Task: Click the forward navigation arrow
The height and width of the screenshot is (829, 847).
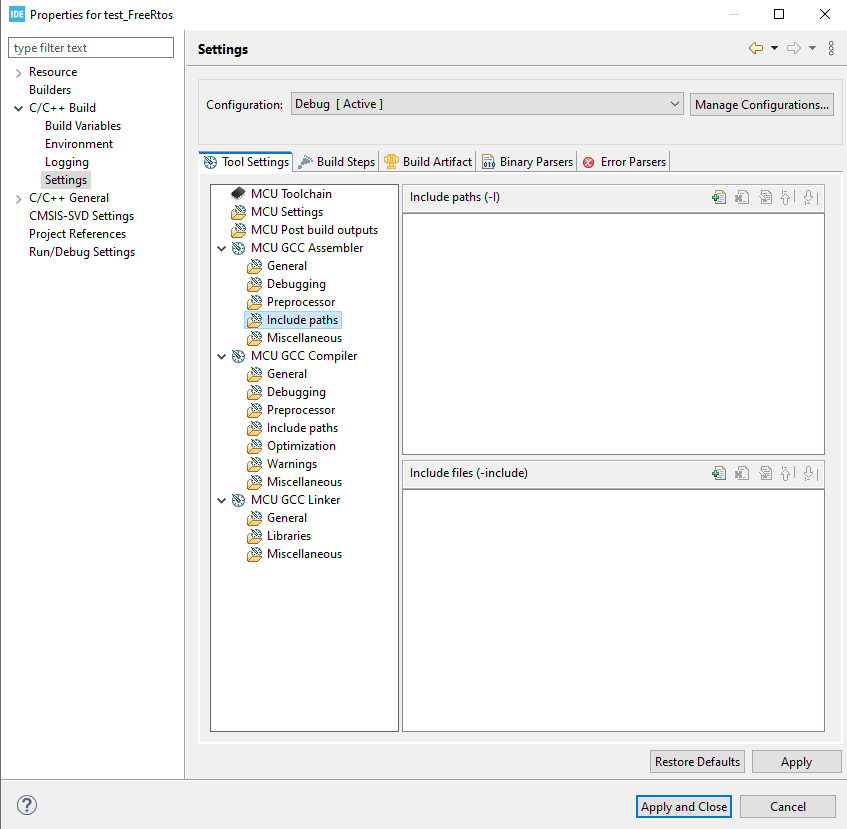Action: click(x=794, y=48)
